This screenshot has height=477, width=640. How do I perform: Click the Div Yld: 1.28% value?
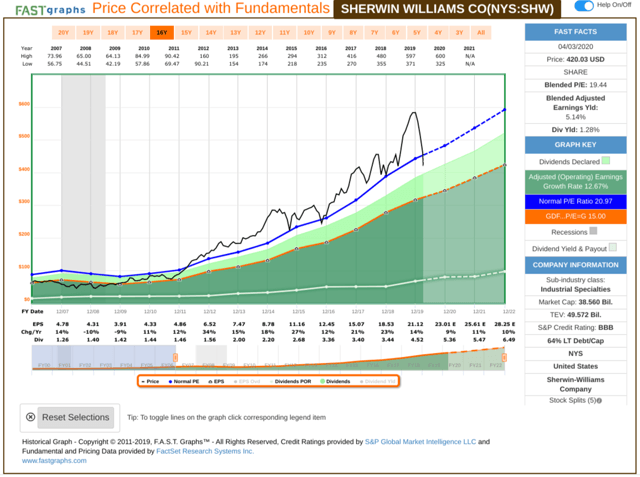coord(576,130)
